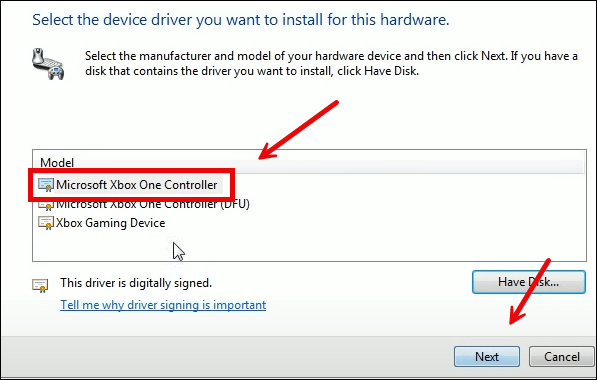Click the digitally signed certificate icon
The image size is (597, 380).
tap(40, 285)
